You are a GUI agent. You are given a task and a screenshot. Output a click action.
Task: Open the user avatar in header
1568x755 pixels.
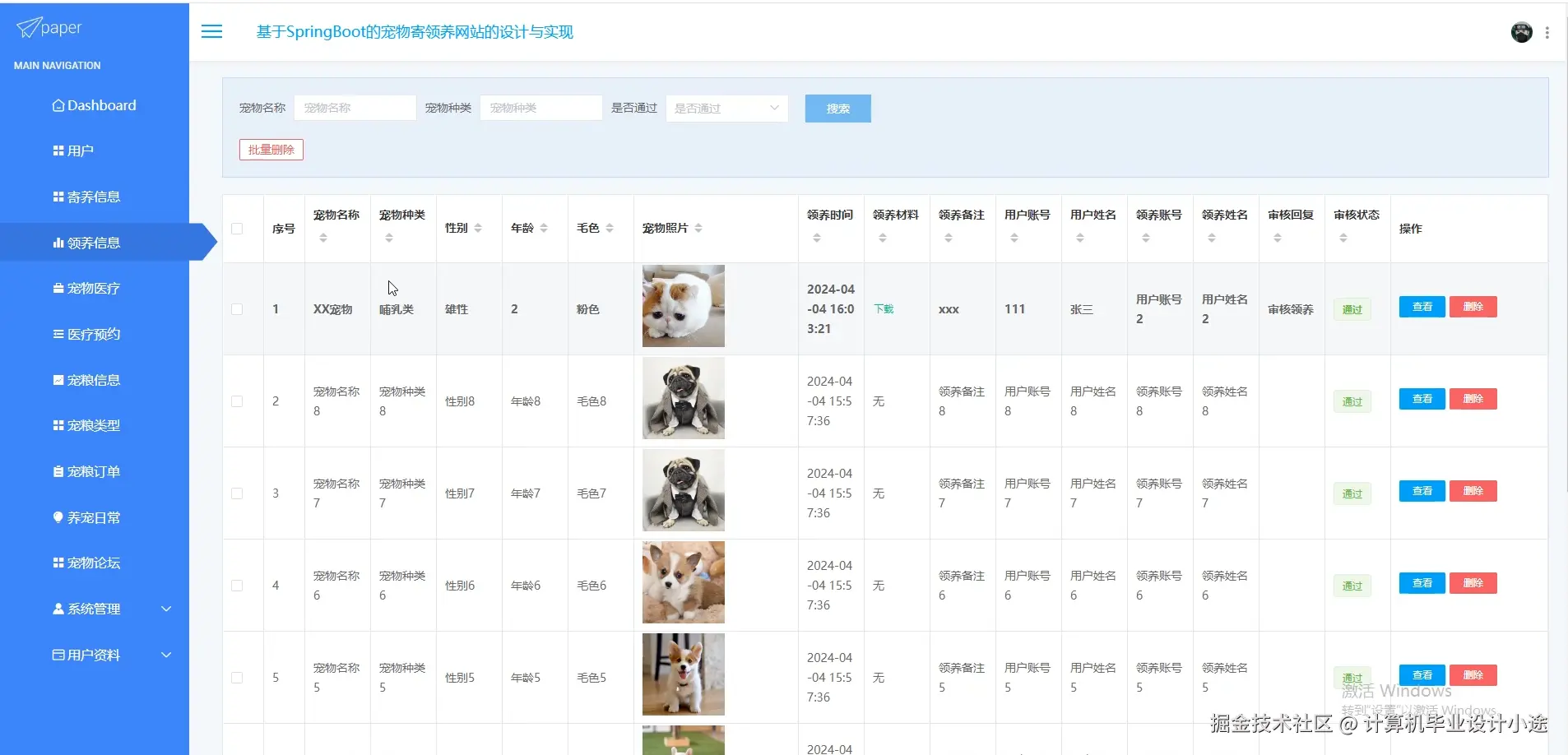1521,32
